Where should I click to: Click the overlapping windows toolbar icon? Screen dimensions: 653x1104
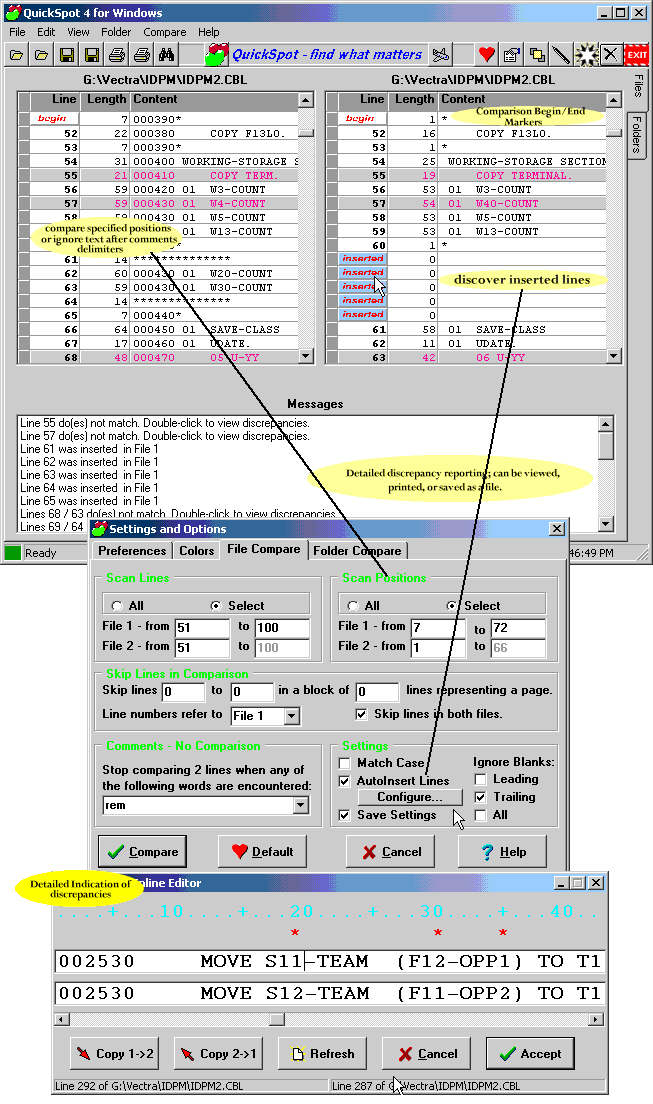coord(537,55)
